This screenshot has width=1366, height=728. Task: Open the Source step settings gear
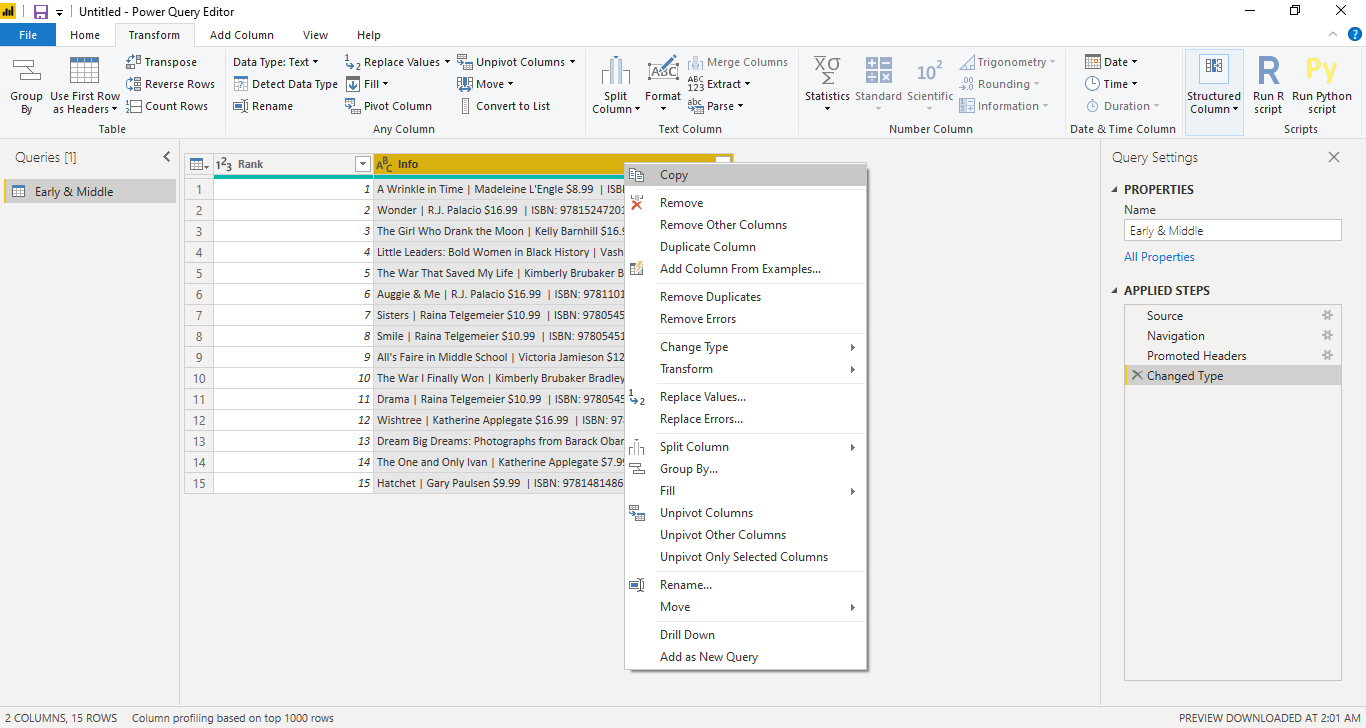coord(1328,315)
